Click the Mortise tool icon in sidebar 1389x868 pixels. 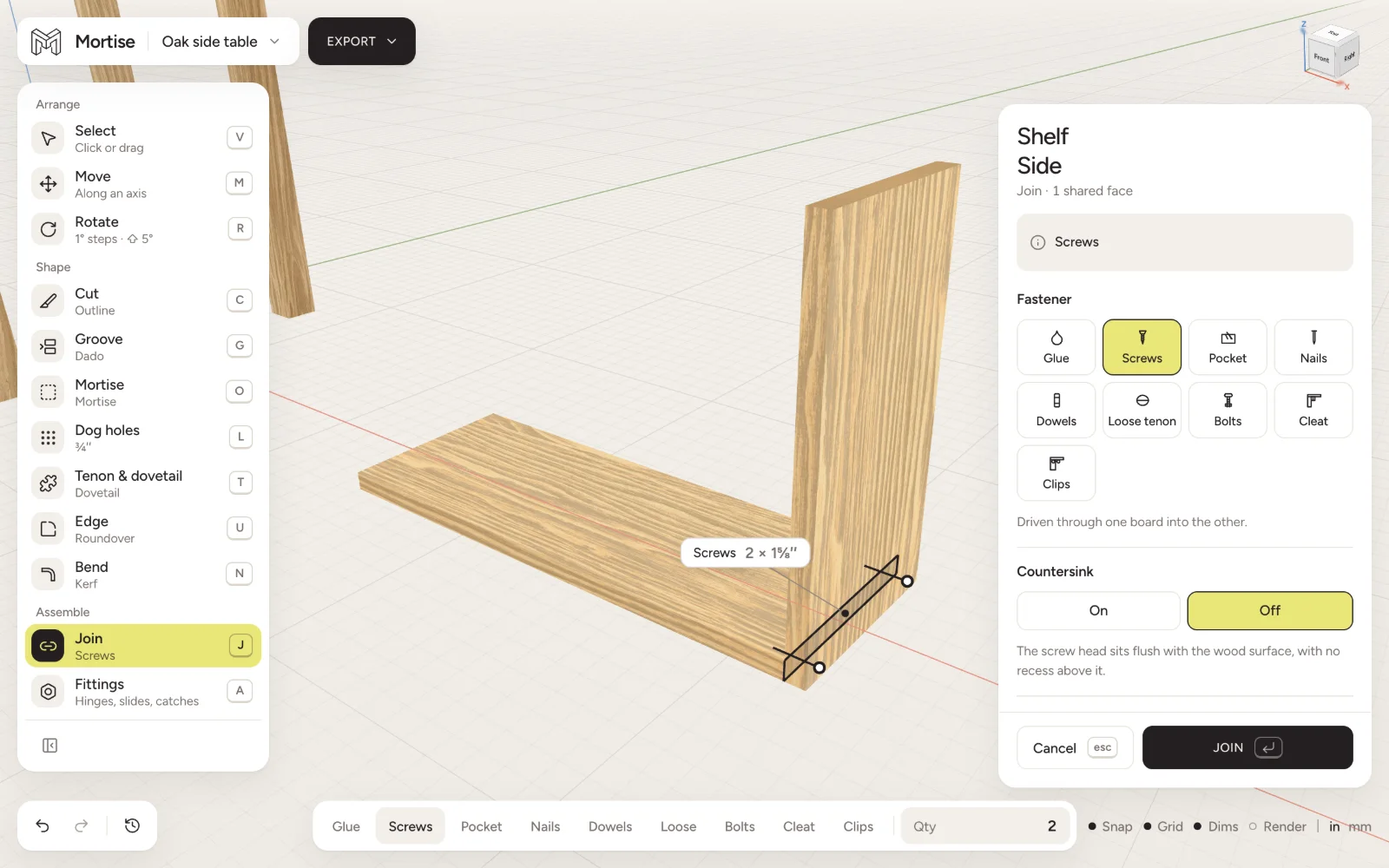(49, 392)
